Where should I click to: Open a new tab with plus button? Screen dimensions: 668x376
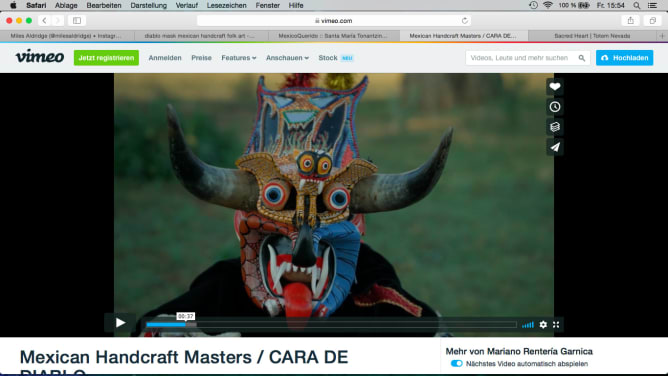point(662,36)
